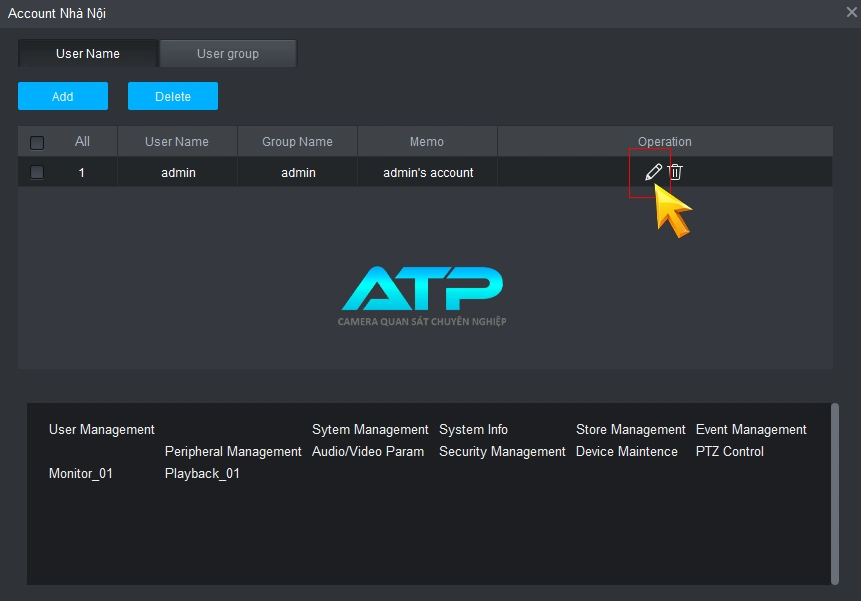
Task: Click the Operation column header
Action: pos(664,142)
